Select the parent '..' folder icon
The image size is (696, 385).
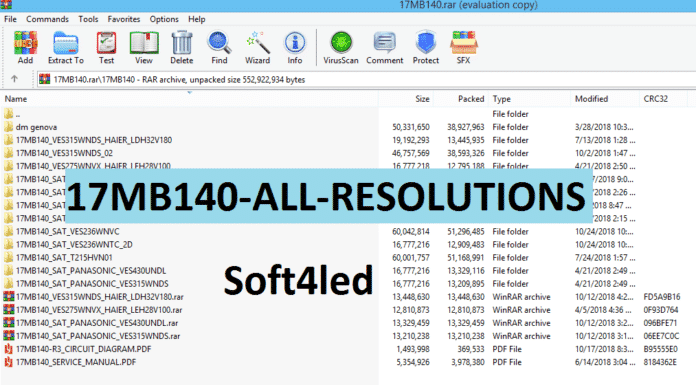8,114
